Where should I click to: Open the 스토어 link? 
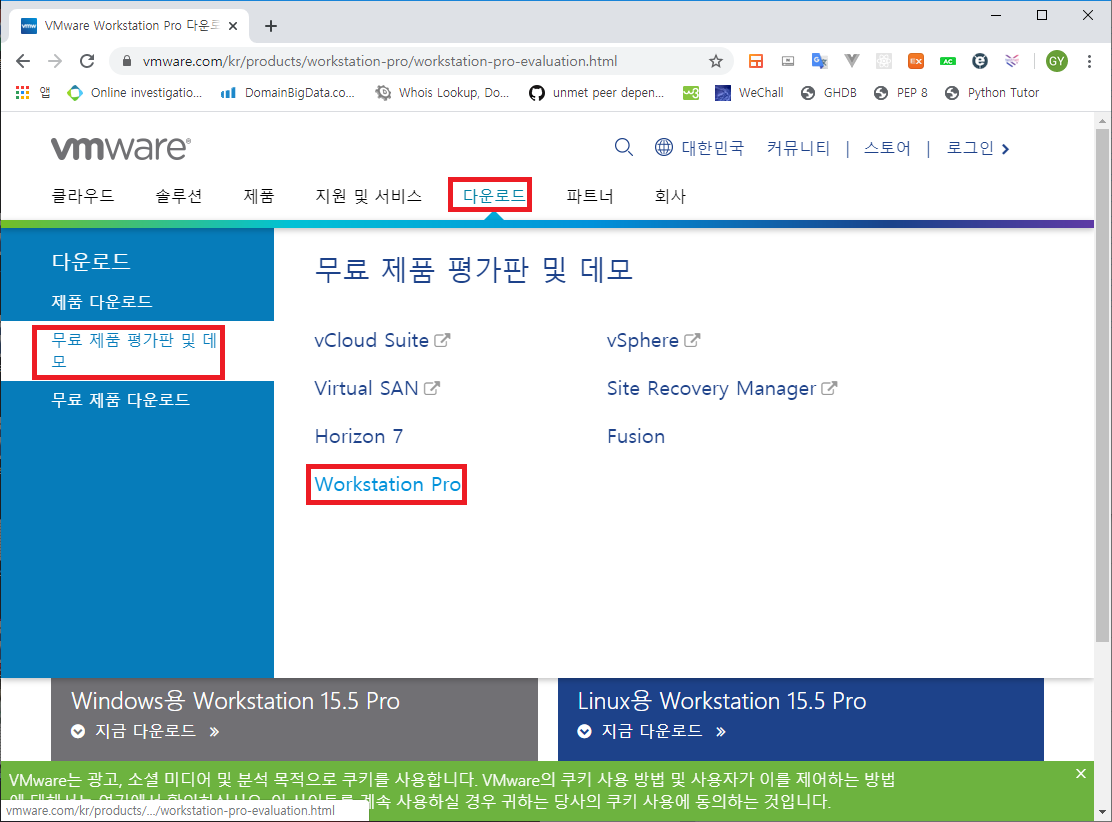(x=886, y=148)
